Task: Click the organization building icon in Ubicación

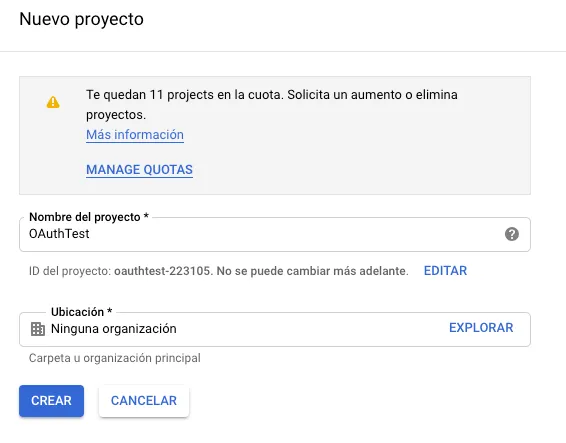Action: point(38,329)
